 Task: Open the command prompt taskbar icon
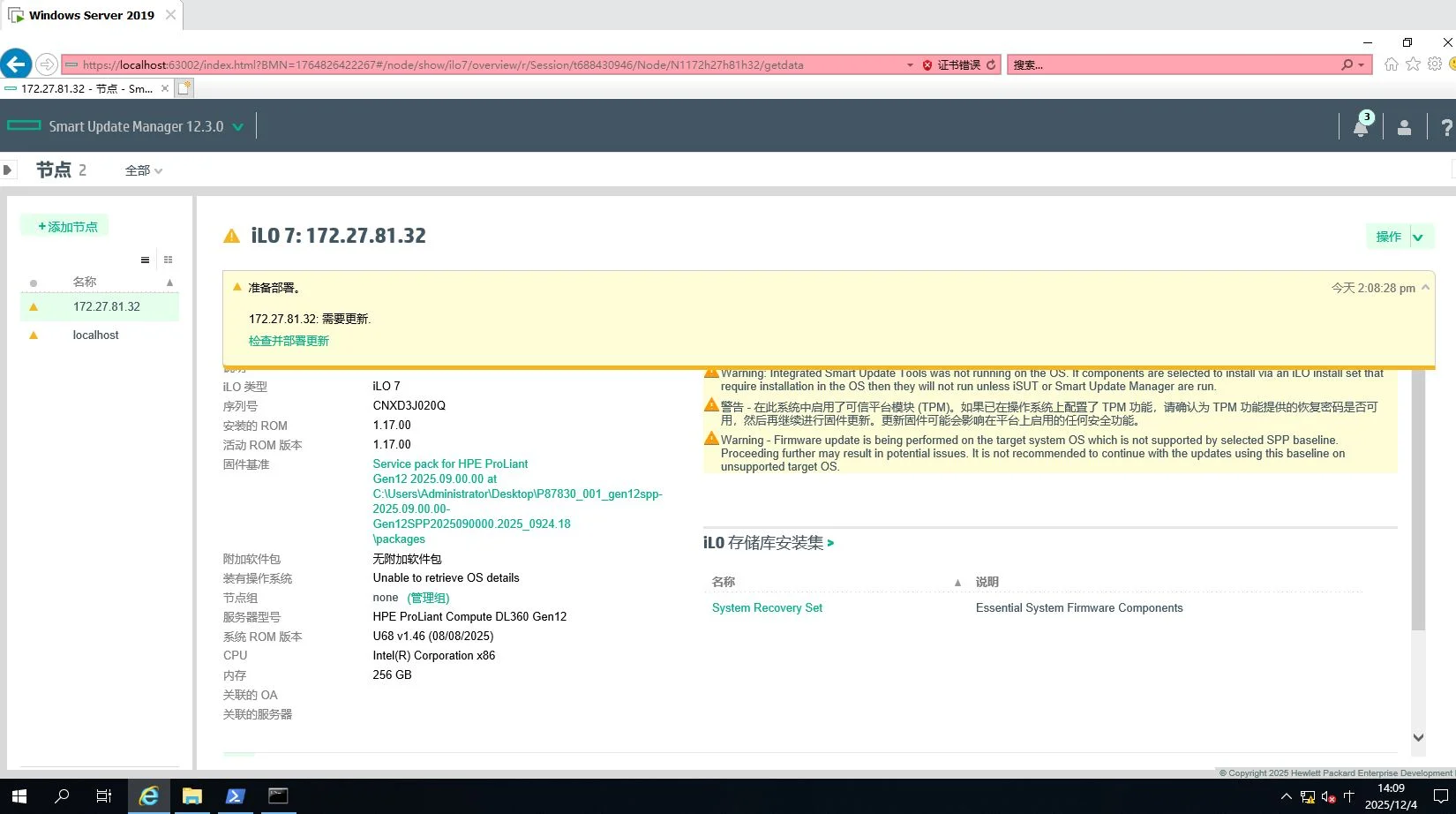[x=278, y=796]
